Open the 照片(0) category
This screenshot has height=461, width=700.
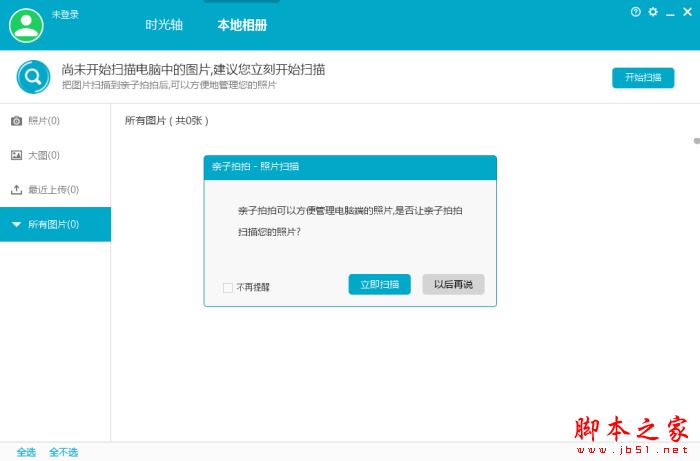click(x=55, y=121)
